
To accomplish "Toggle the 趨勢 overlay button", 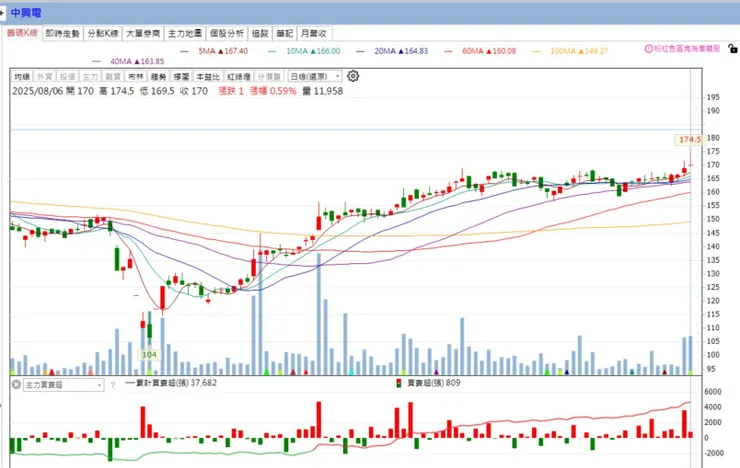I will click(158, 76).
